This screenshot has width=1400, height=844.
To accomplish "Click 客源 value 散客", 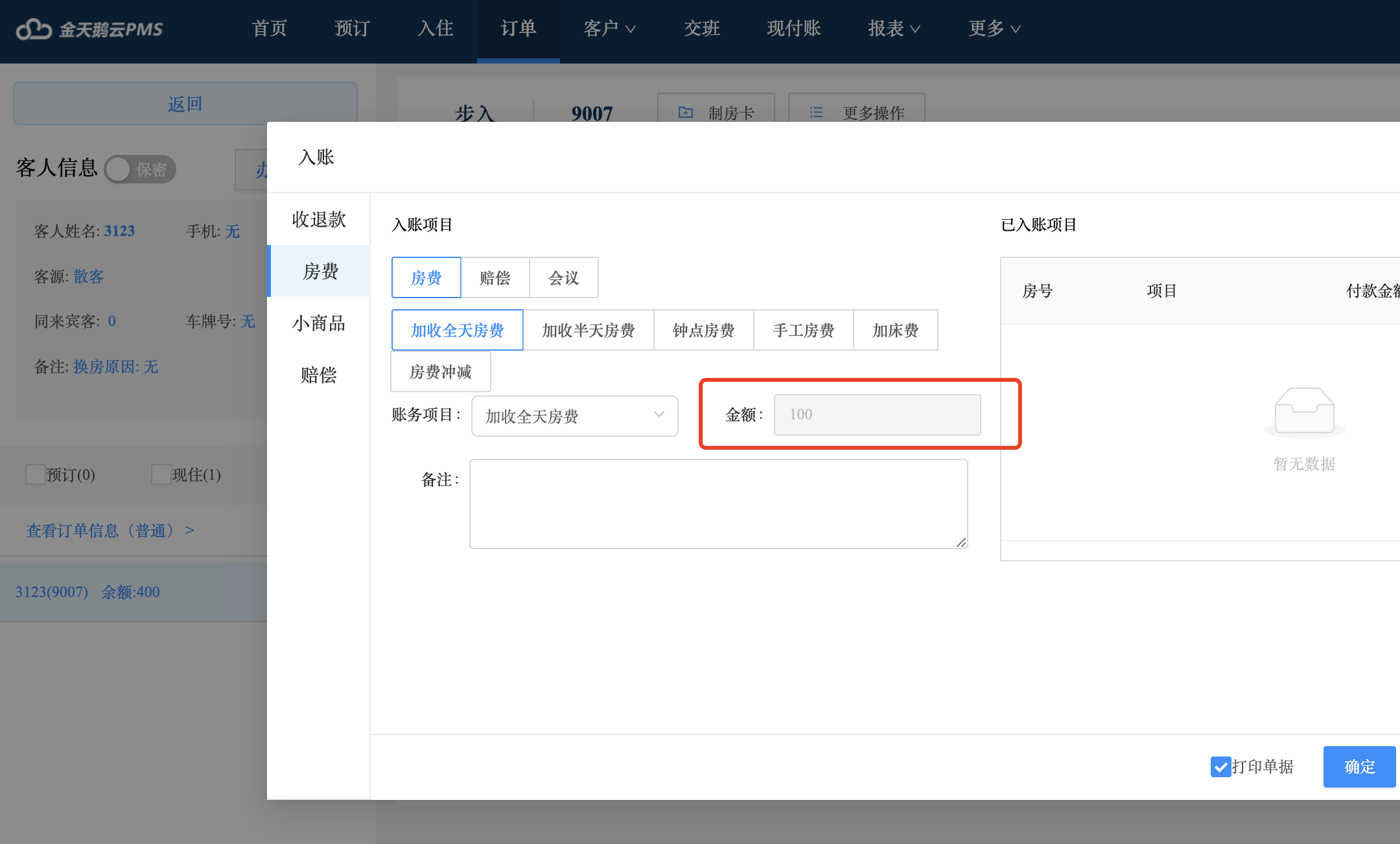I will [89, 276].
